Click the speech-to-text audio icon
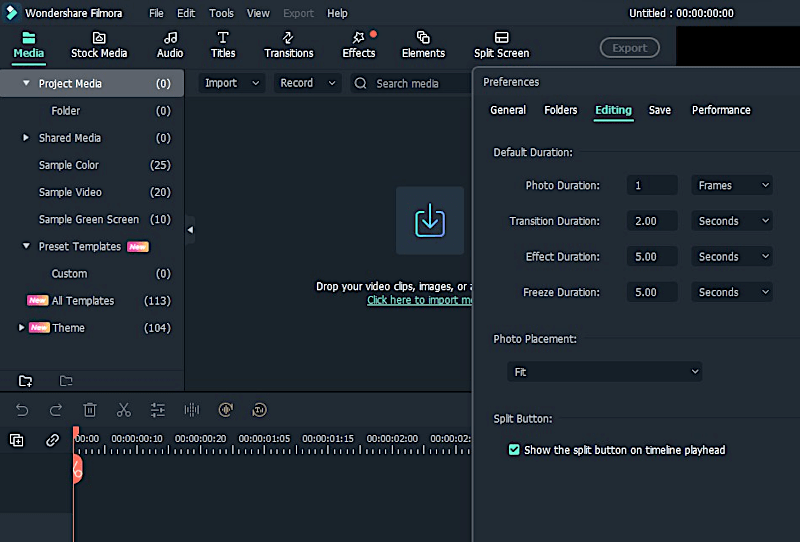This screenshot has width=800, height=542. click(226, 410)
